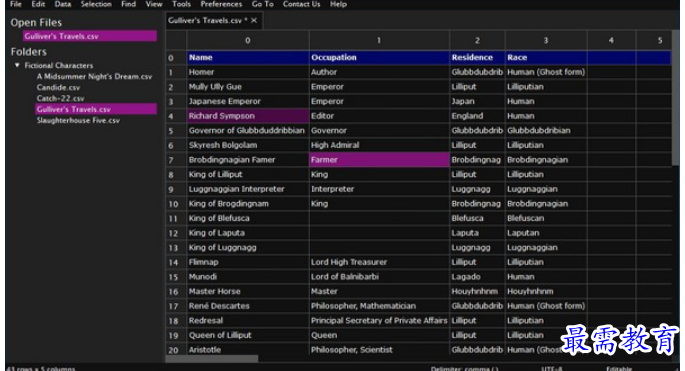
Task: Open A Midsummer Night's Dream.csv file
Action: [x=94, y=76]
